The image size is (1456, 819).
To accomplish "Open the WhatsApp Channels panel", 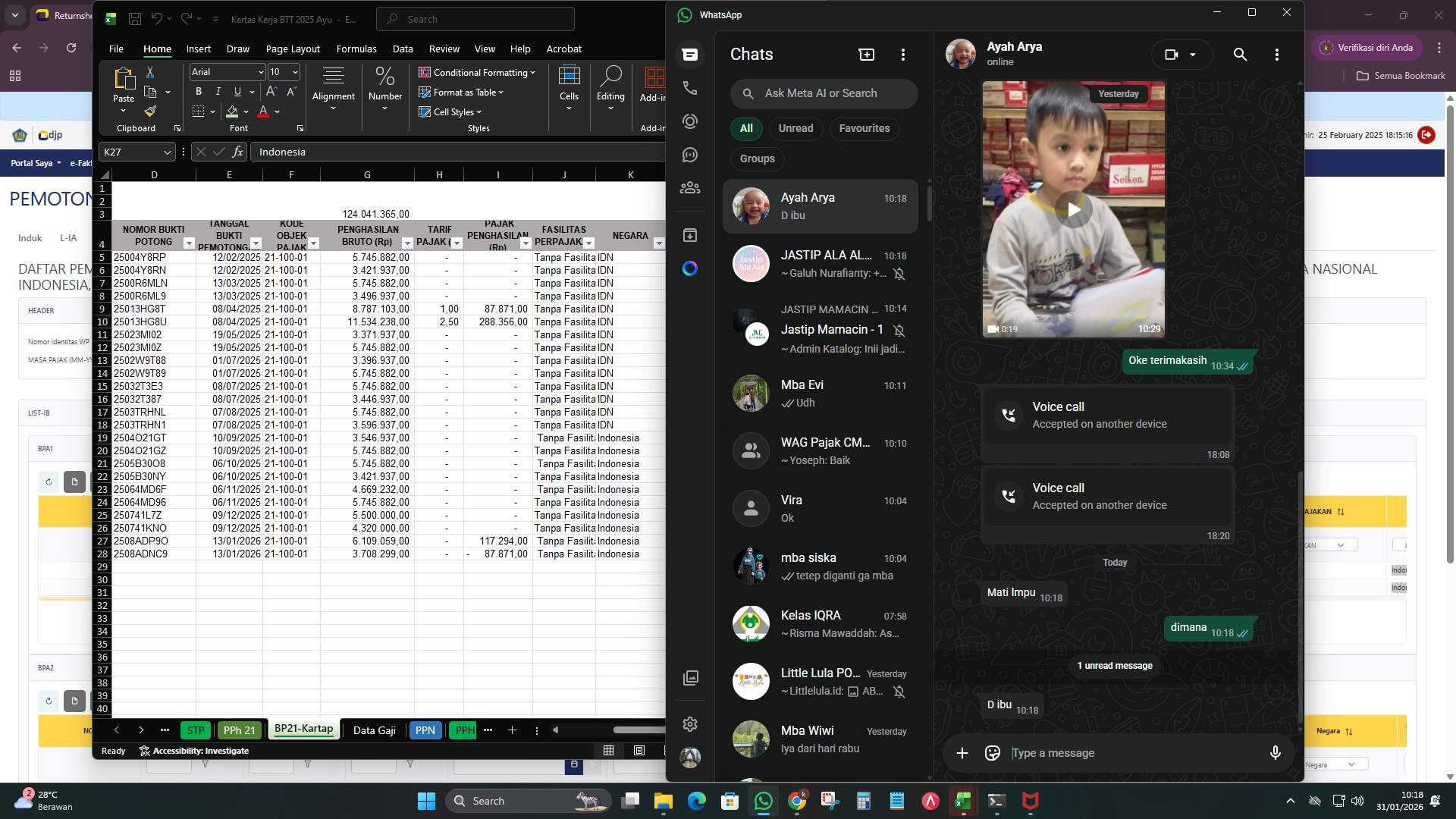I will point(689,154).
